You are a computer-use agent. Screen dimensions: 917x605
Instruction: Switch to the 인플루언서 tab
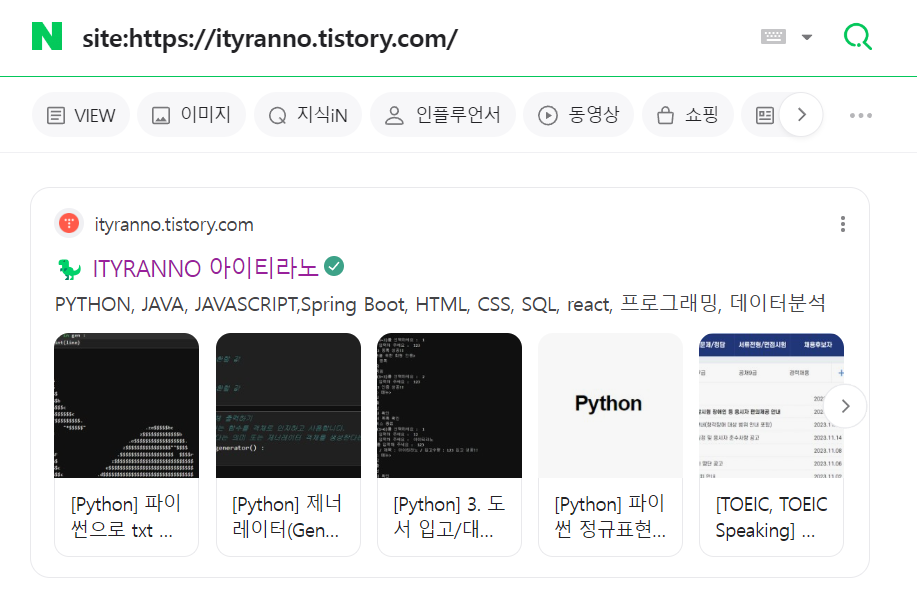point(443,115)
